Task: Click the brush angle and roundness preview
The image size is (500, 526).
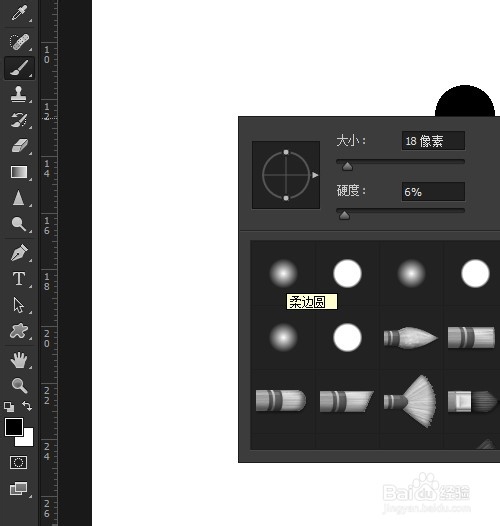Action: pos(286,175)
